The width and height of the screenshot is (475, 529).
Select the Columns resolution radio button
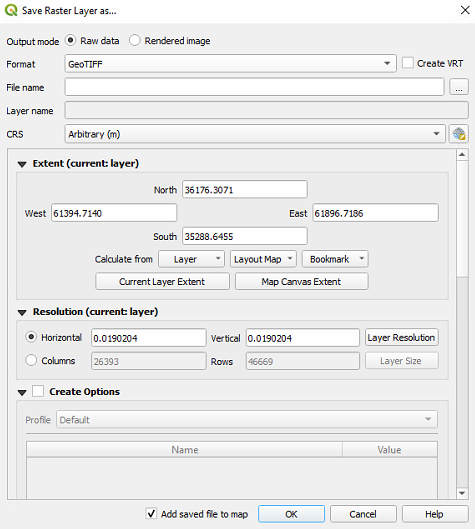point(31,360)
